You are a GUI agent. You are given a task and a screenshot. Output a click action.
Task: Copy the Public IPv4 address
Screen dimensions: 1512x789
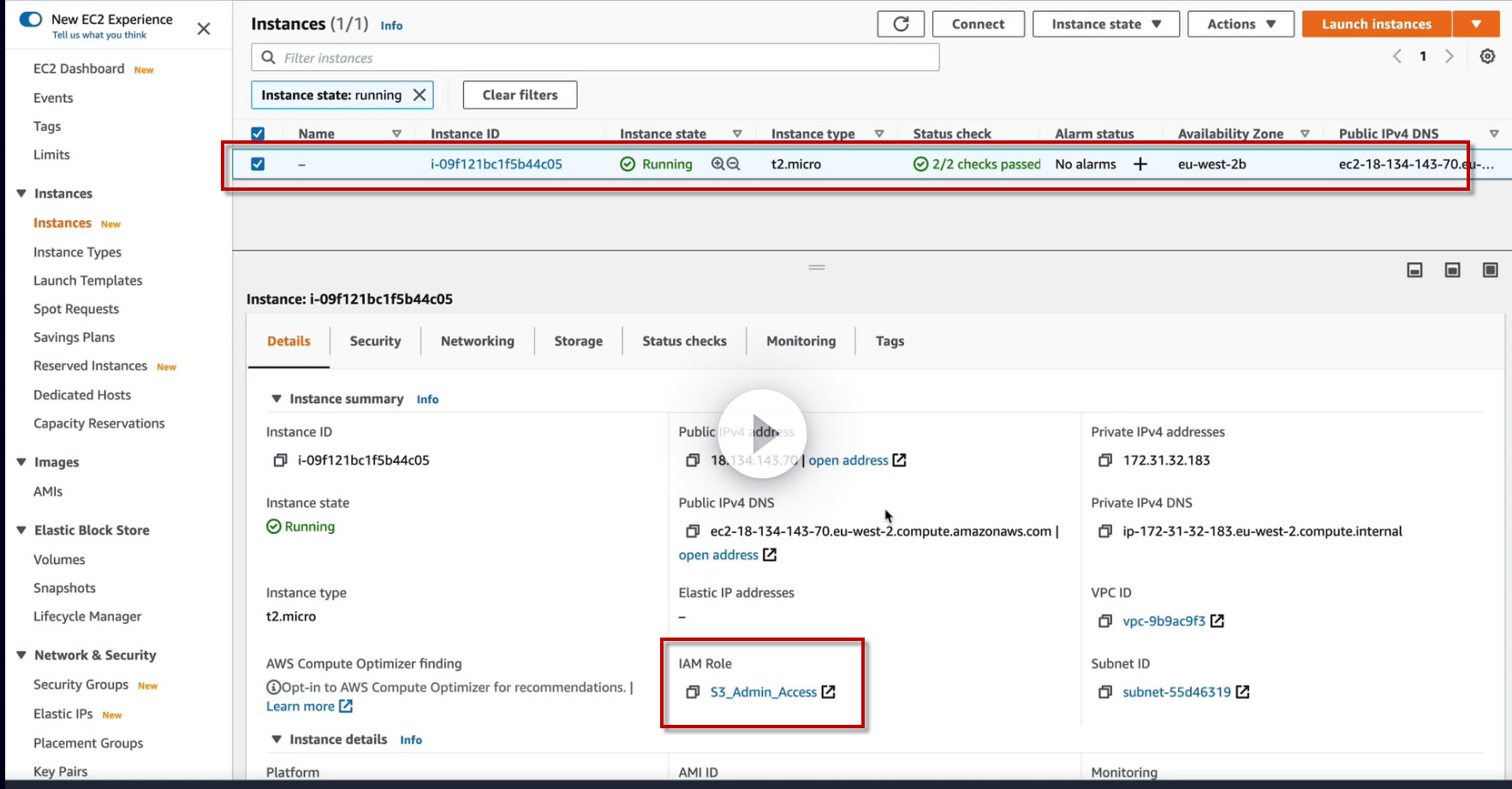[x=693, y=460]
